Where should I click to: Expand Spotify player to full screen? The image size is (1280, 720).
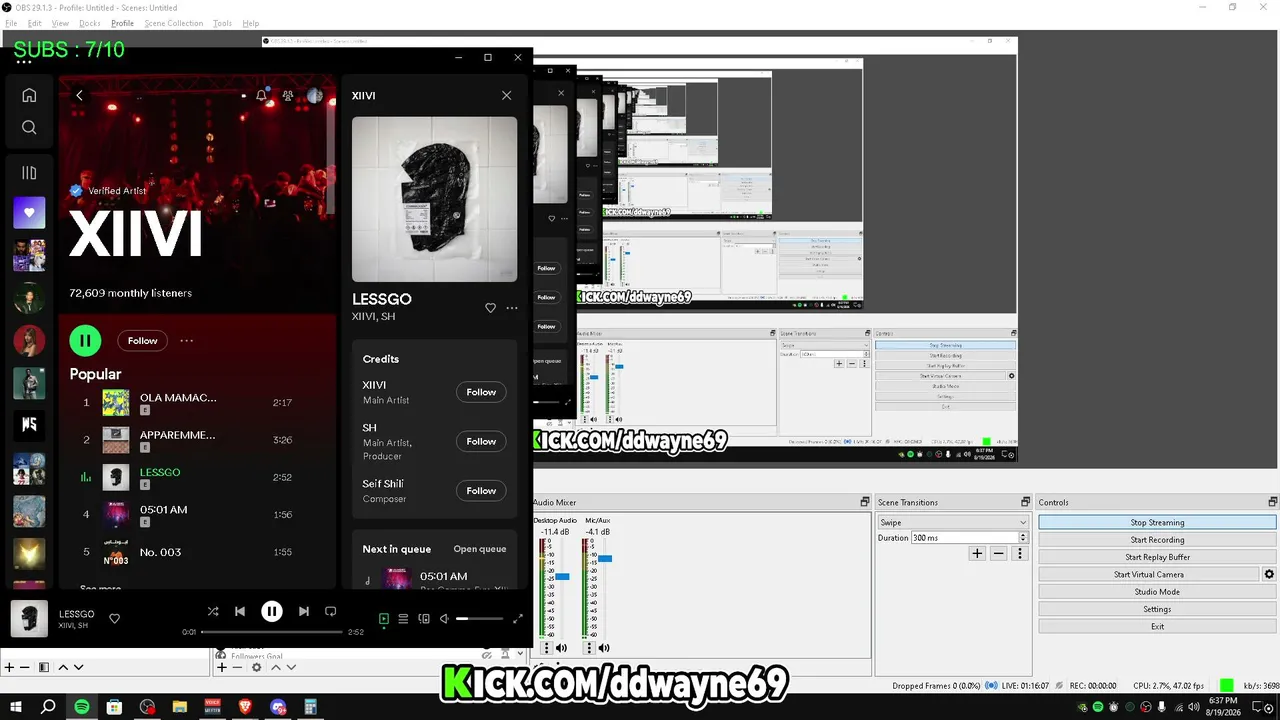[x=518, y=619]
